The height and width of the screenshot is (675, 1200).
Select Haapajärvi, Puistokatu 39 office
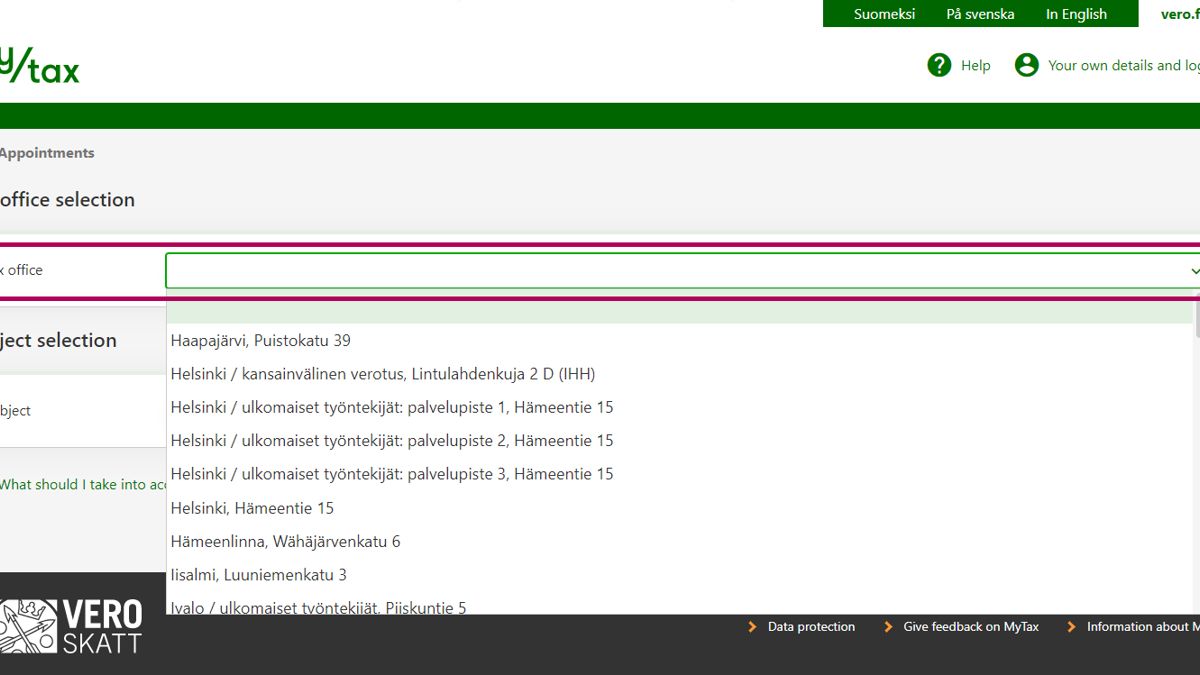point(261,341)
